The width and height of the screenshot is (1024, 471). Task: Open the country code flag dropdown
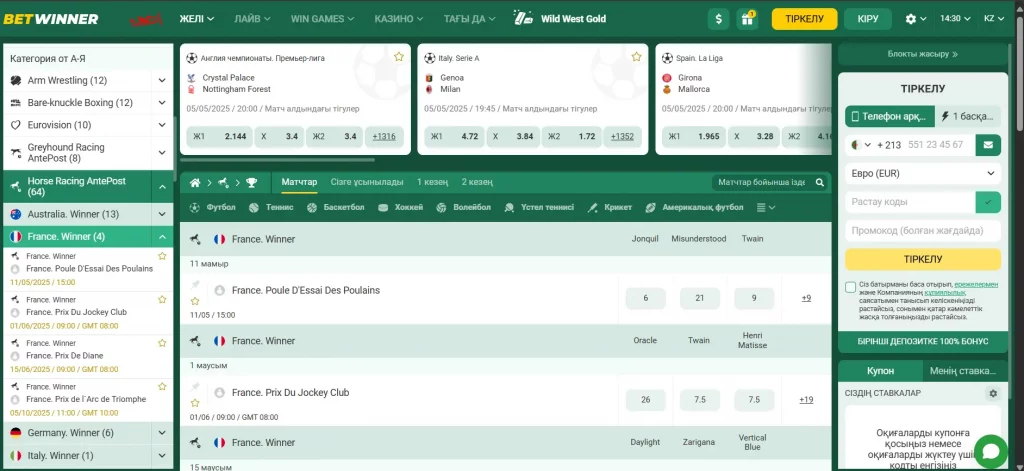point(859,145)
